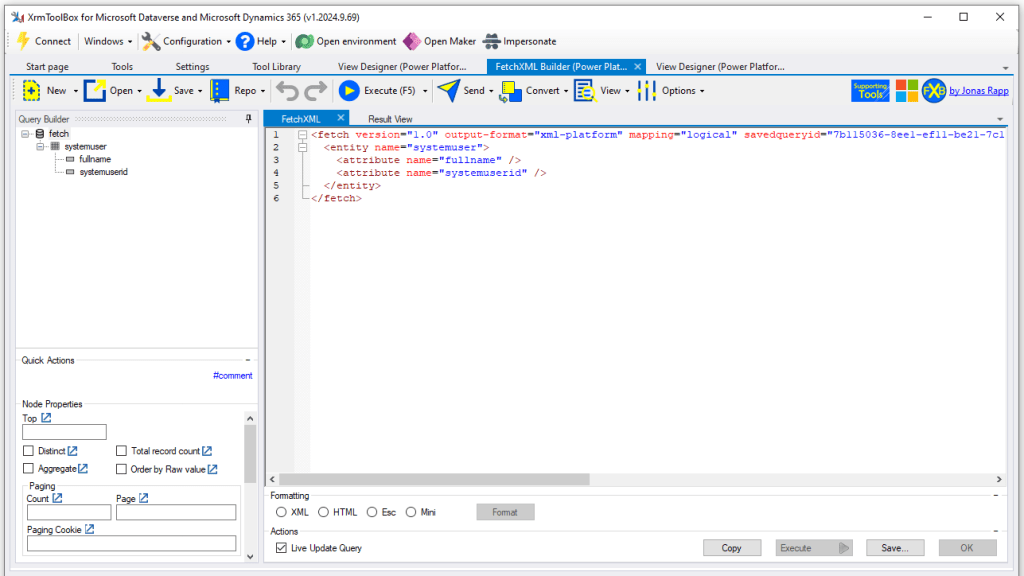Enable the Distinct checkbox
The image size is (1024, 576).
tap(28, 451)
